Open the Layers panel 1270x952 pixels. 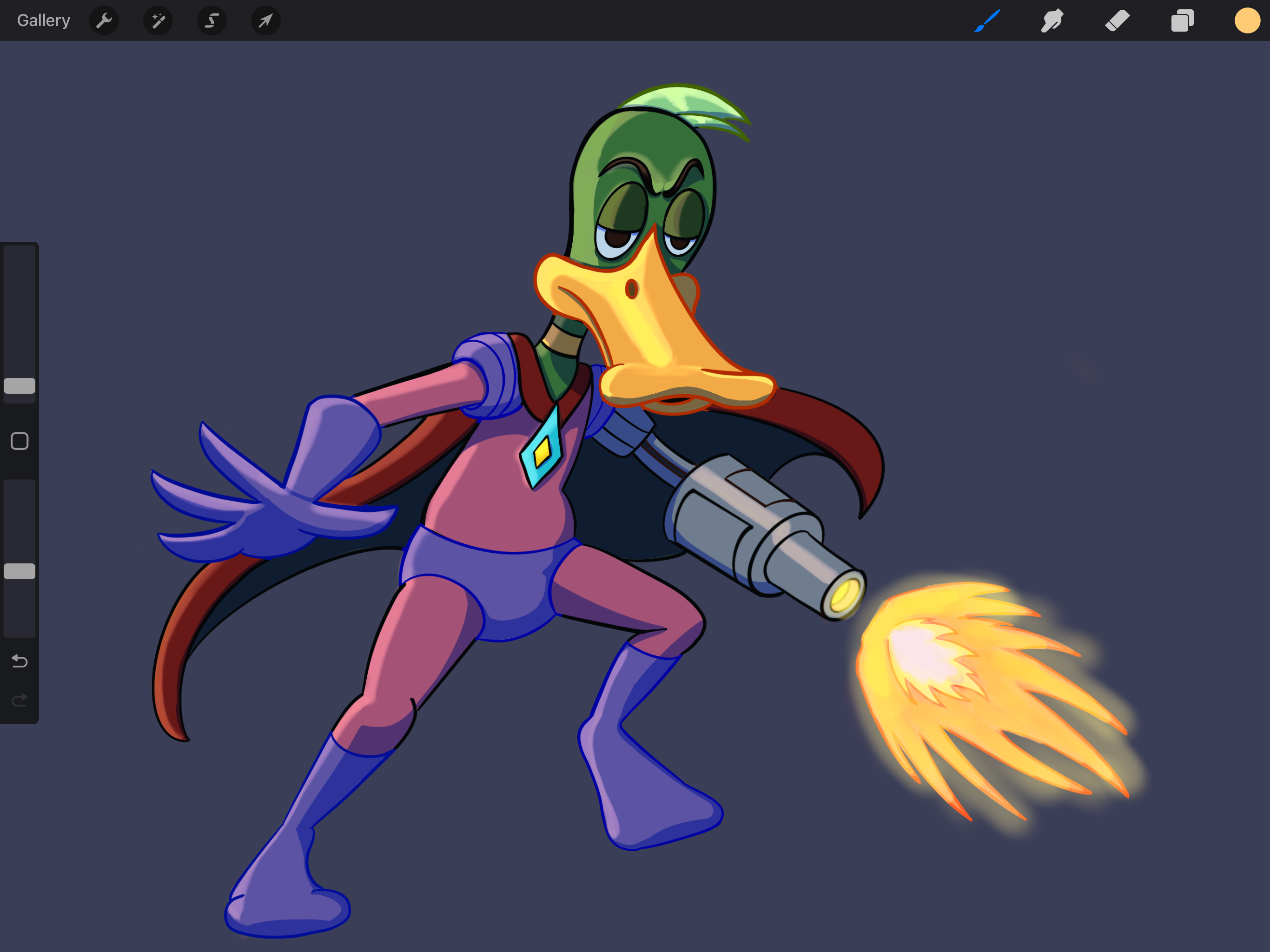[x=1182, y=20]
